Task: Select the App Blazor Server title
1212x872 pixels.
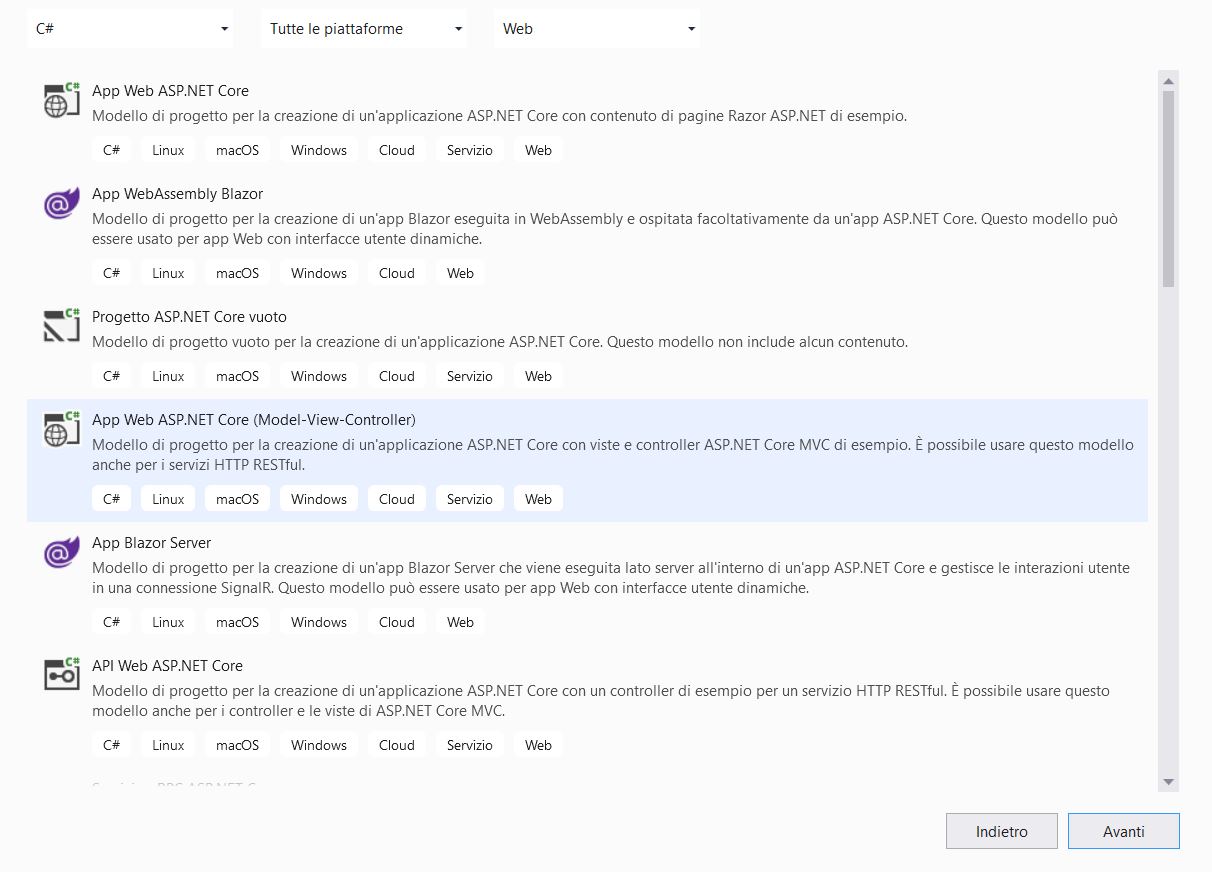Action: point(151,542)
